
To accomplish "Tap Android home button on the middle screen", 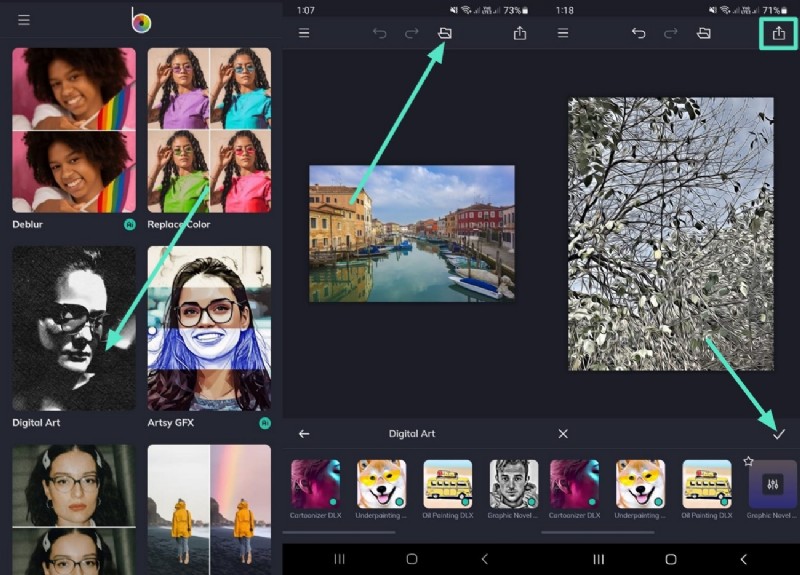I will 412,559.
